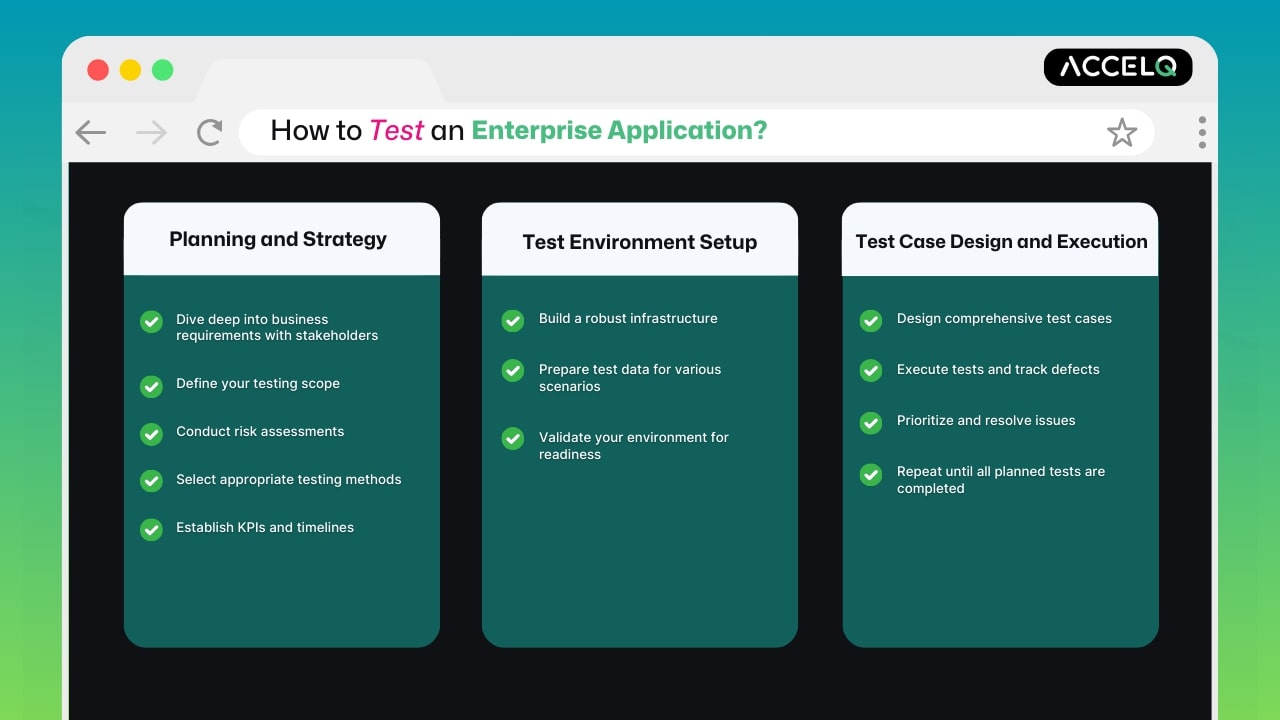Click the ACCELQ logo
The height and width of the screenshot is (720, 1280).
1118,67
